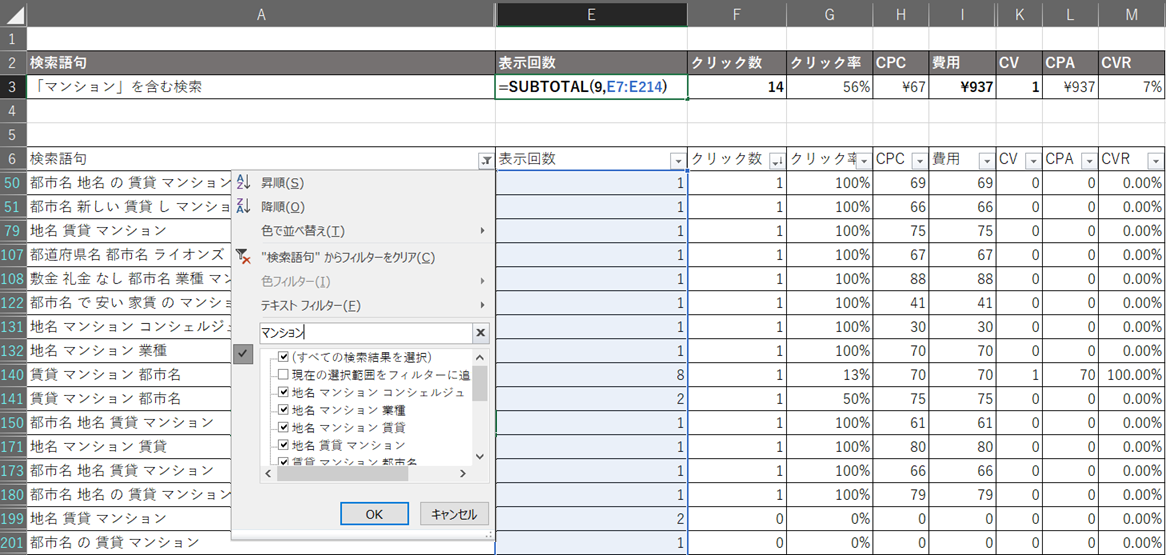Click row 79 cell 地名 賃貸 マンション
Screen dimensions: 1166x555
coord(129,231)
